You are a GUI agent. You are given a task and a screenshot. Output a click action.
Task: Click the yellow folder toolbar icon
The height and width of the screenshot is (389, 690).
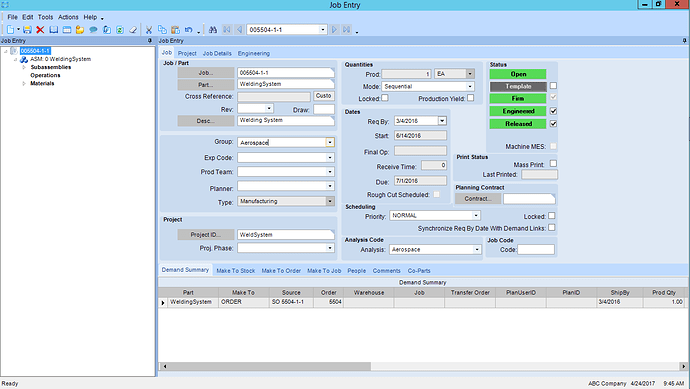point(80,29)
